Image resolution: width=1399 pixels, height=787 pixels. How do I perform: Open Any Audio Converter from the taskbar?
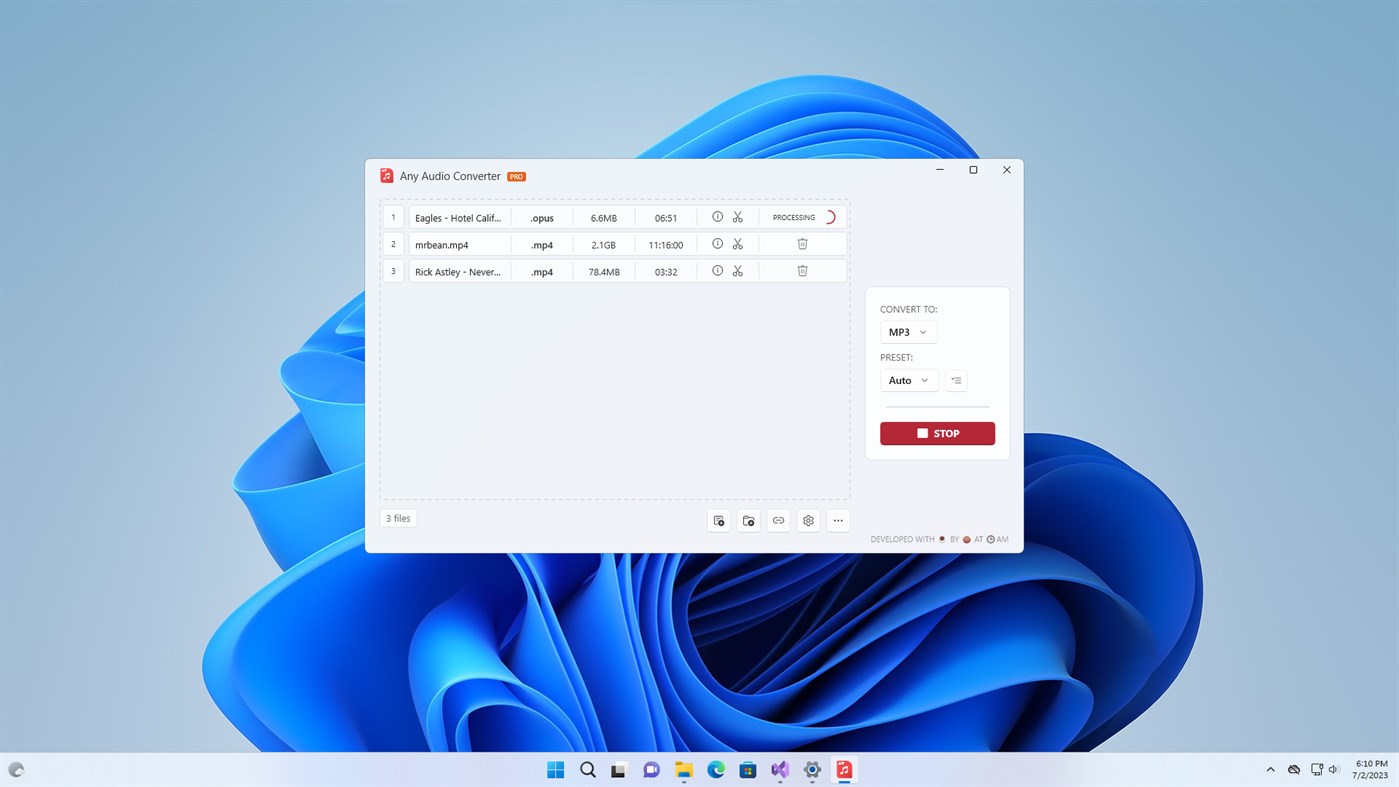coord(843,769)
